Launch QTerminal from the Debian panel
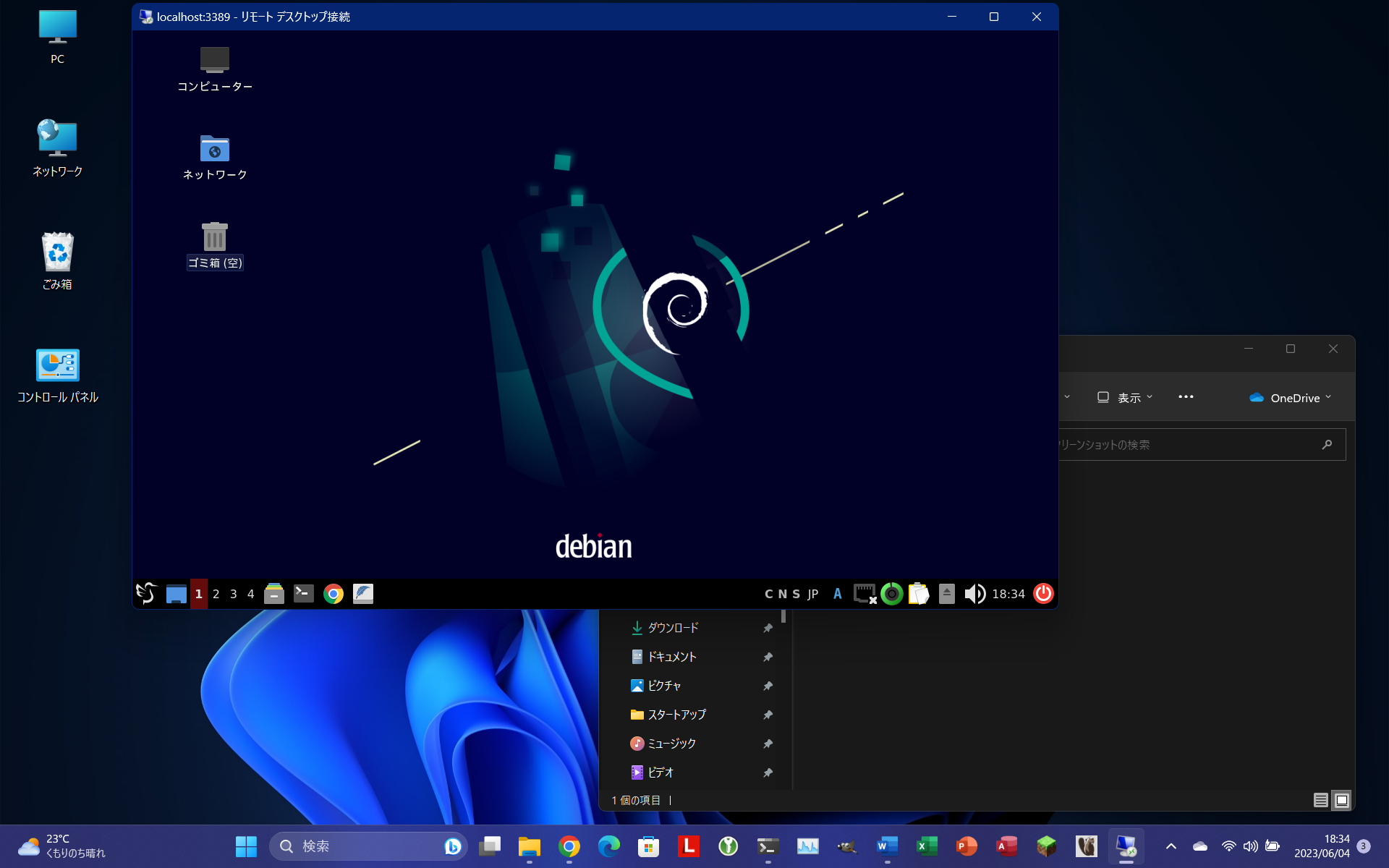Viewport: 1389px width, 868px height. click(x=303, y=593)
